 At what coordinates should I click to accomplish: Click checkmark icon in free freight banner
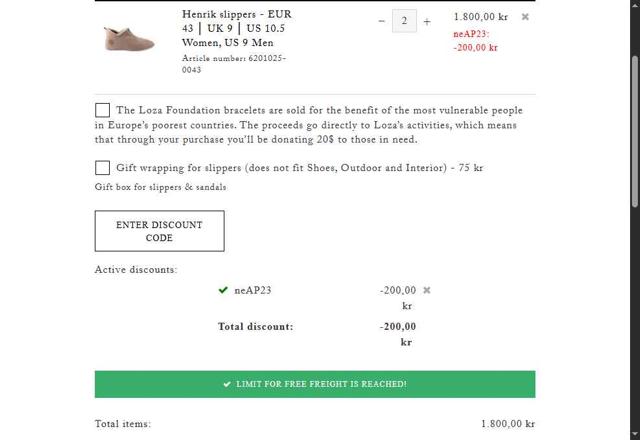point(227,384)
